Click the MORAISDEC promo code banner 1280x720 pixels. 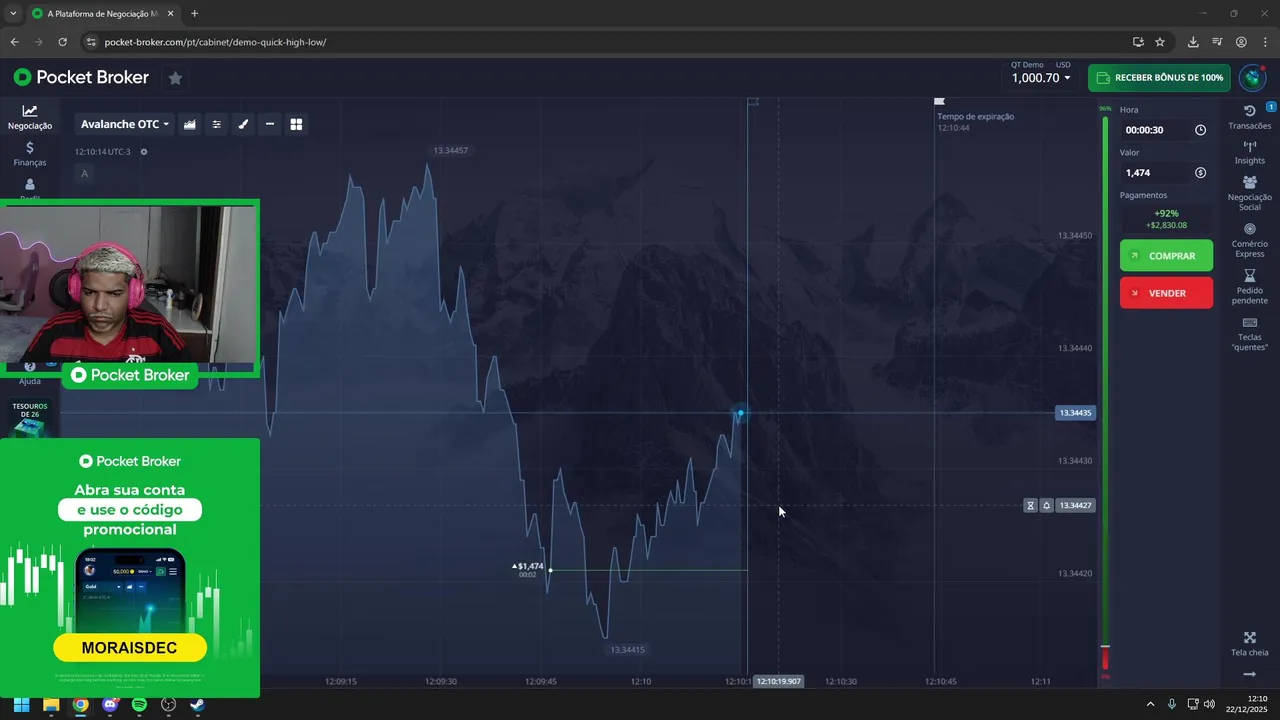pyautogui.click(x=130, y=648)
